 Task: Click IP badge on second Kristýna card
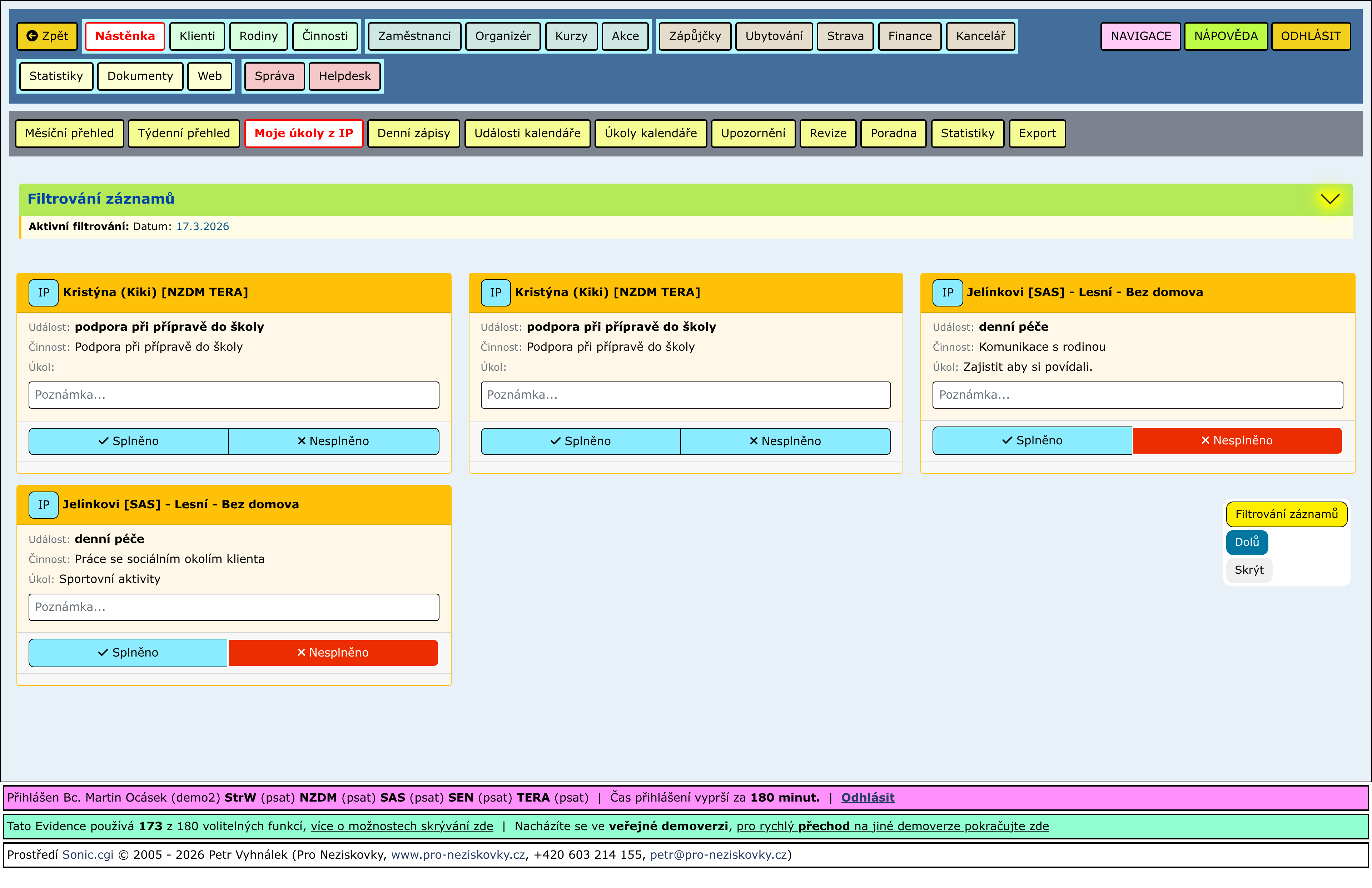coord(495,292)
